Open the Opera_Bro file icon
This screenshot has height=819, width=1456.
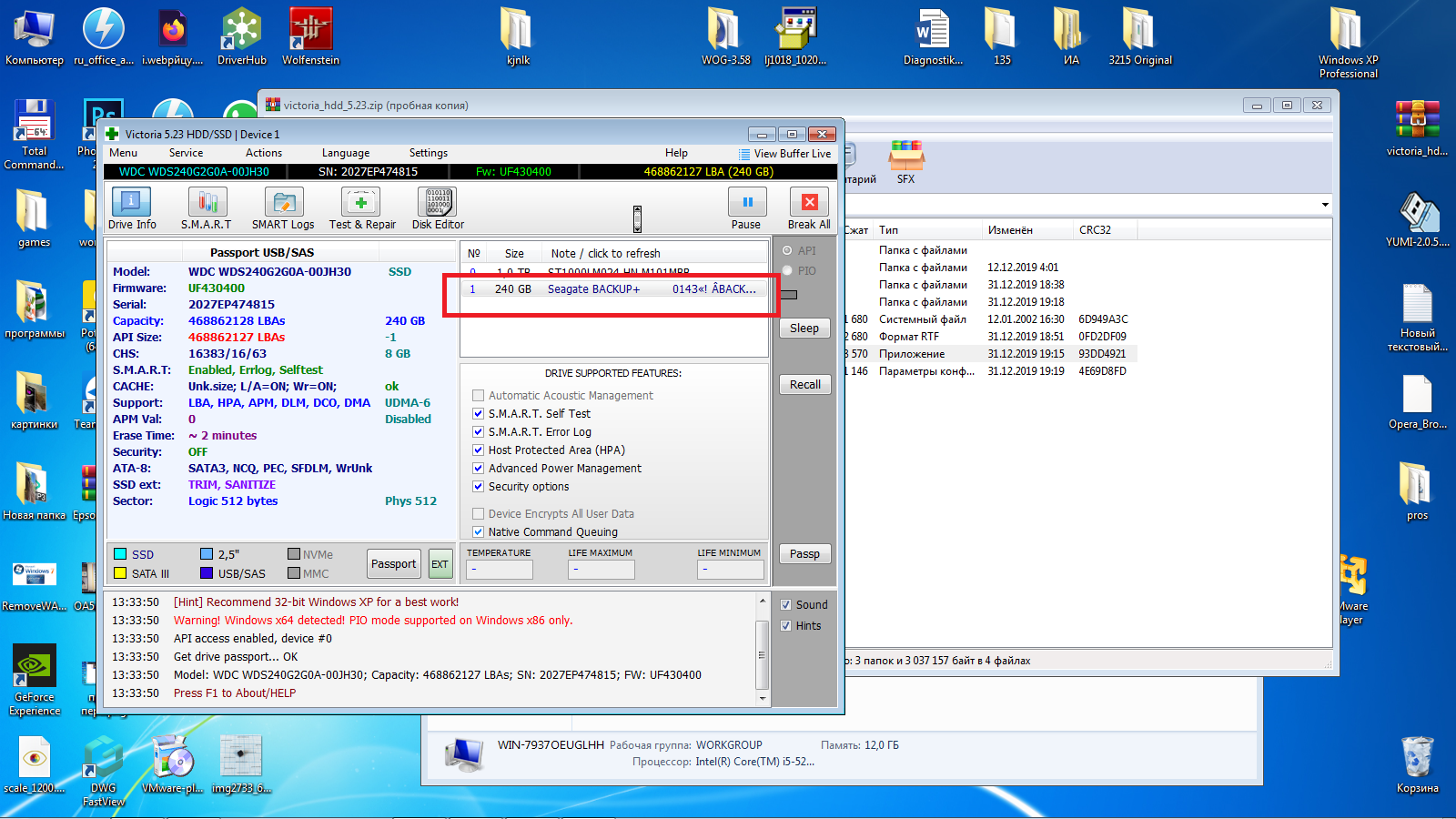click(x=1417, y=401)
